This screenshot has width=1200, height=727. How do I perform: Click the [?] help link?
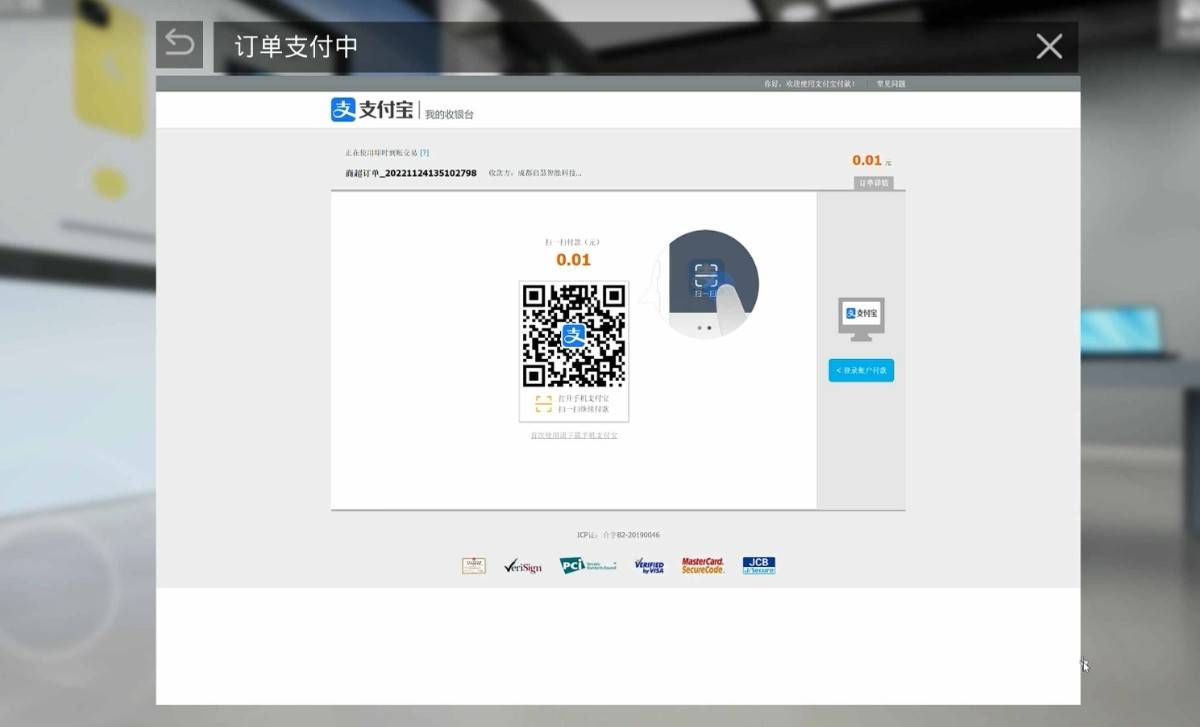[424, 153]
